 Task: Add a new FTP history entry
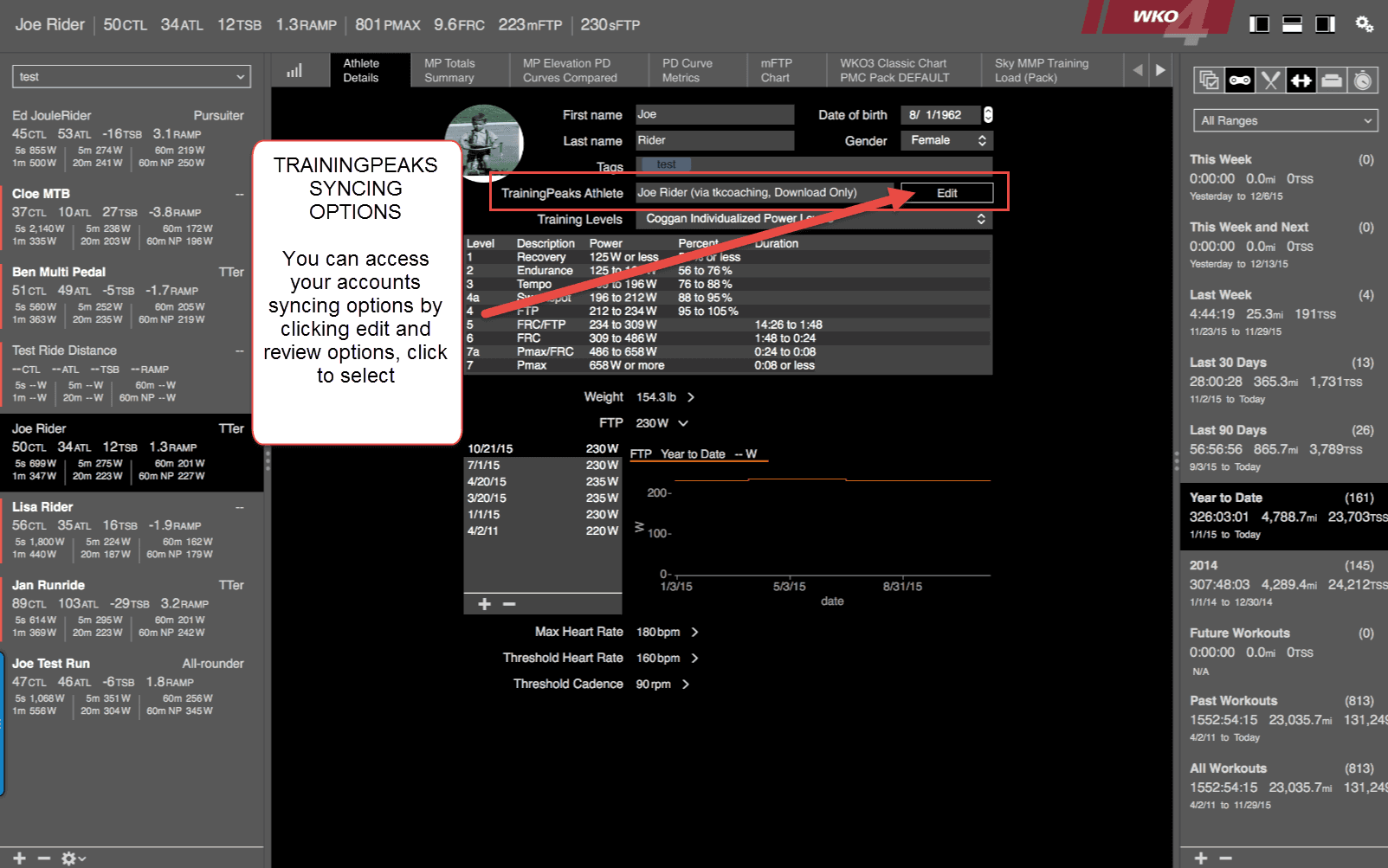(x=484, y=604)
